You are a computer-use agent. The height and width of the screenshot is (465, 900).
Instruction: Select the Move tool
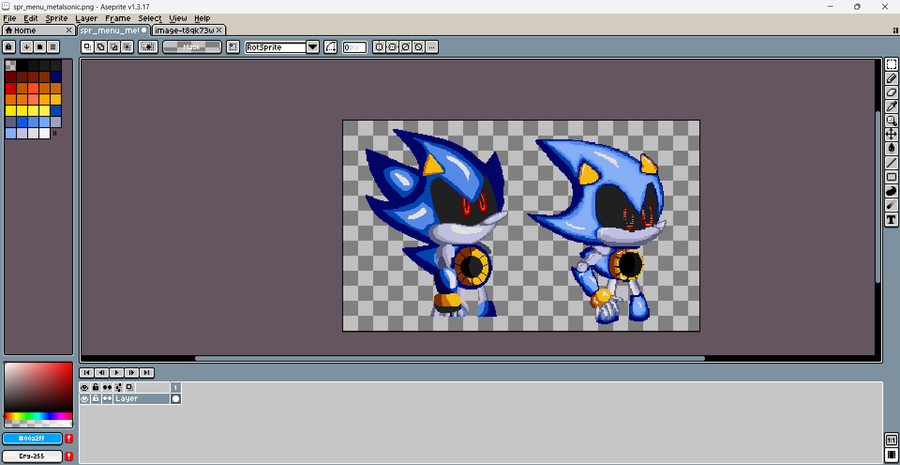891,134
